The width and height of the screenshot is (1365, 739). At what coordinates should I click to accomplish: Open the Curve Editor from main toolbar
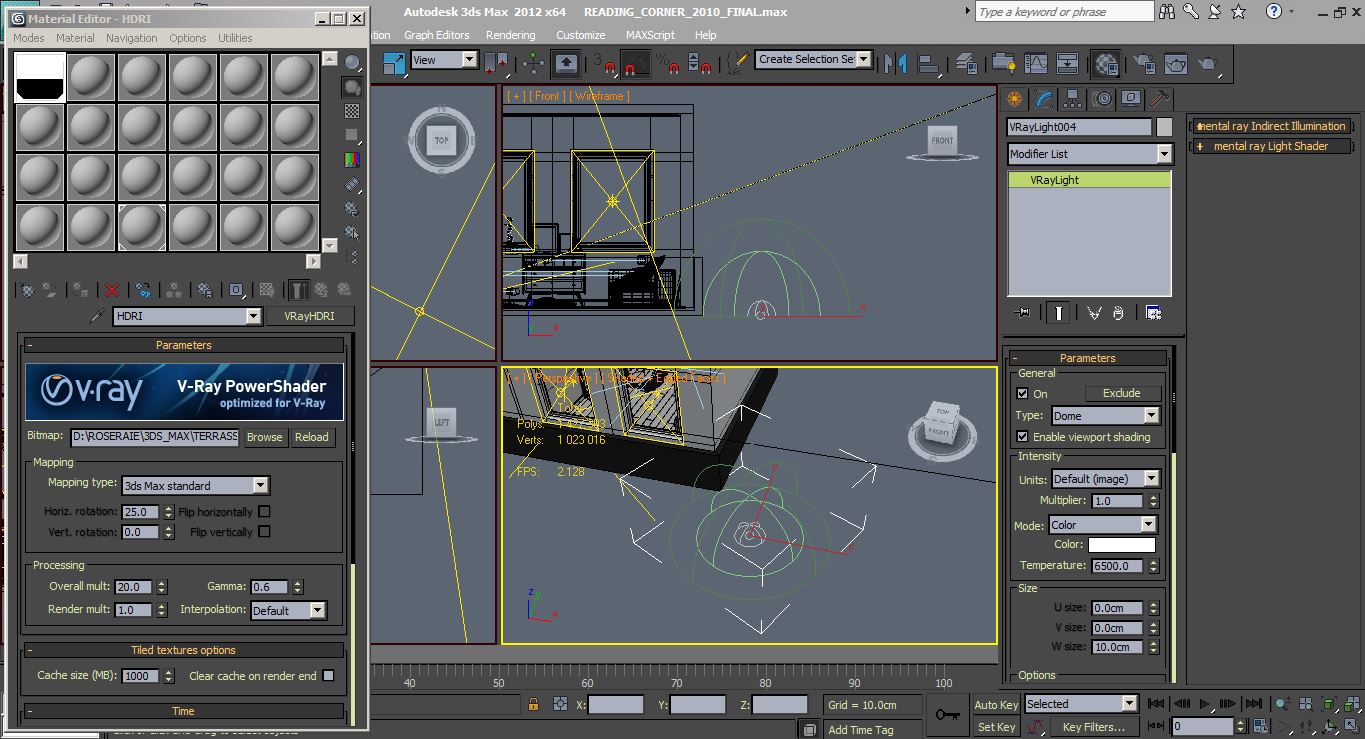point(1037,64)
